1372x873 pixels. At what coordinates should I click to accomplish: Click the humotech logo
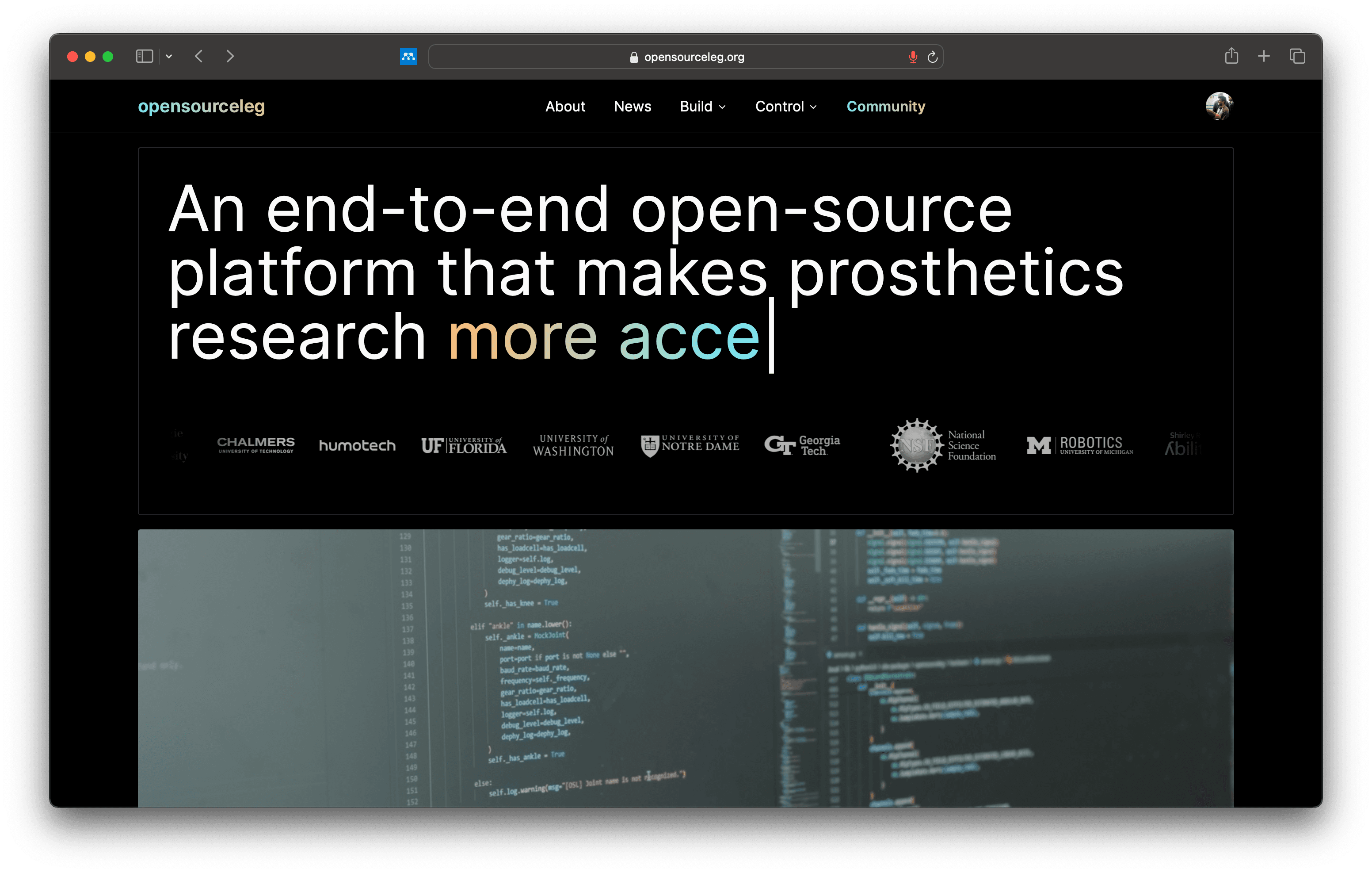[357, 445]
